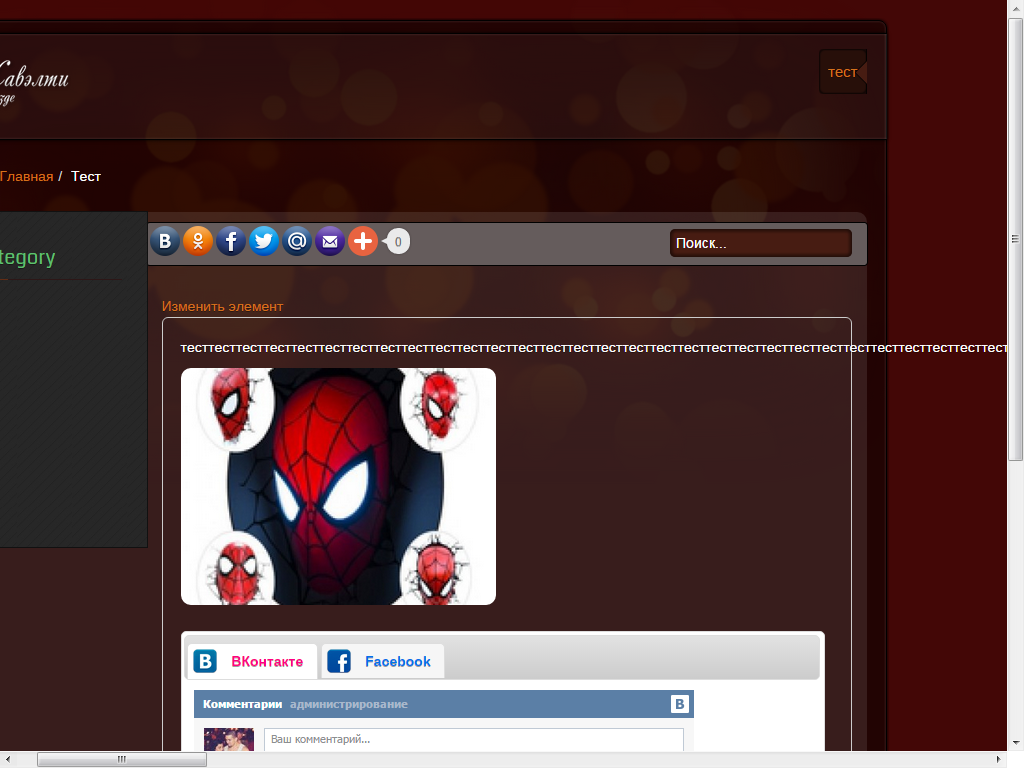The height and width of the screenshot is (768, 1024).
Task: Open the Spider-Man image
Action: tap(338, 486)
